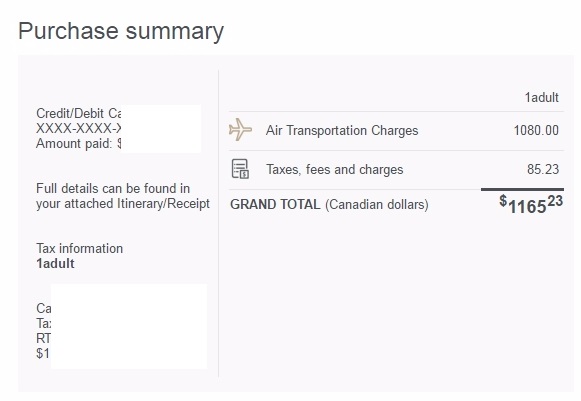The image size is (581, 401).
Task: Click the 1080.00 air transportation amount
Action: tap(536, 130)
